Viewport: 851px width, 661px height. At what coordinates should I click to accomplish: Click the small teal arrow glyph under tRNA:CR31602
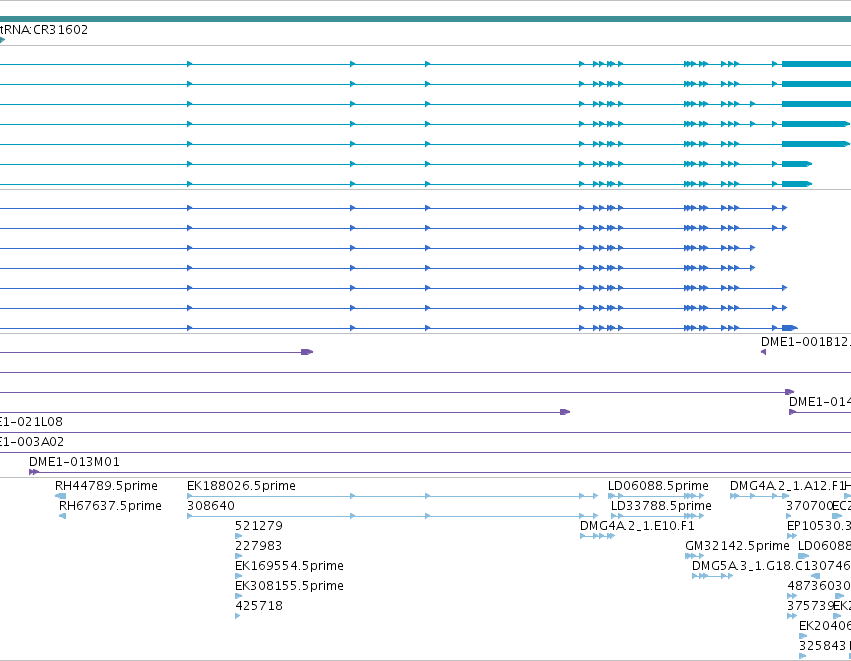2,40
